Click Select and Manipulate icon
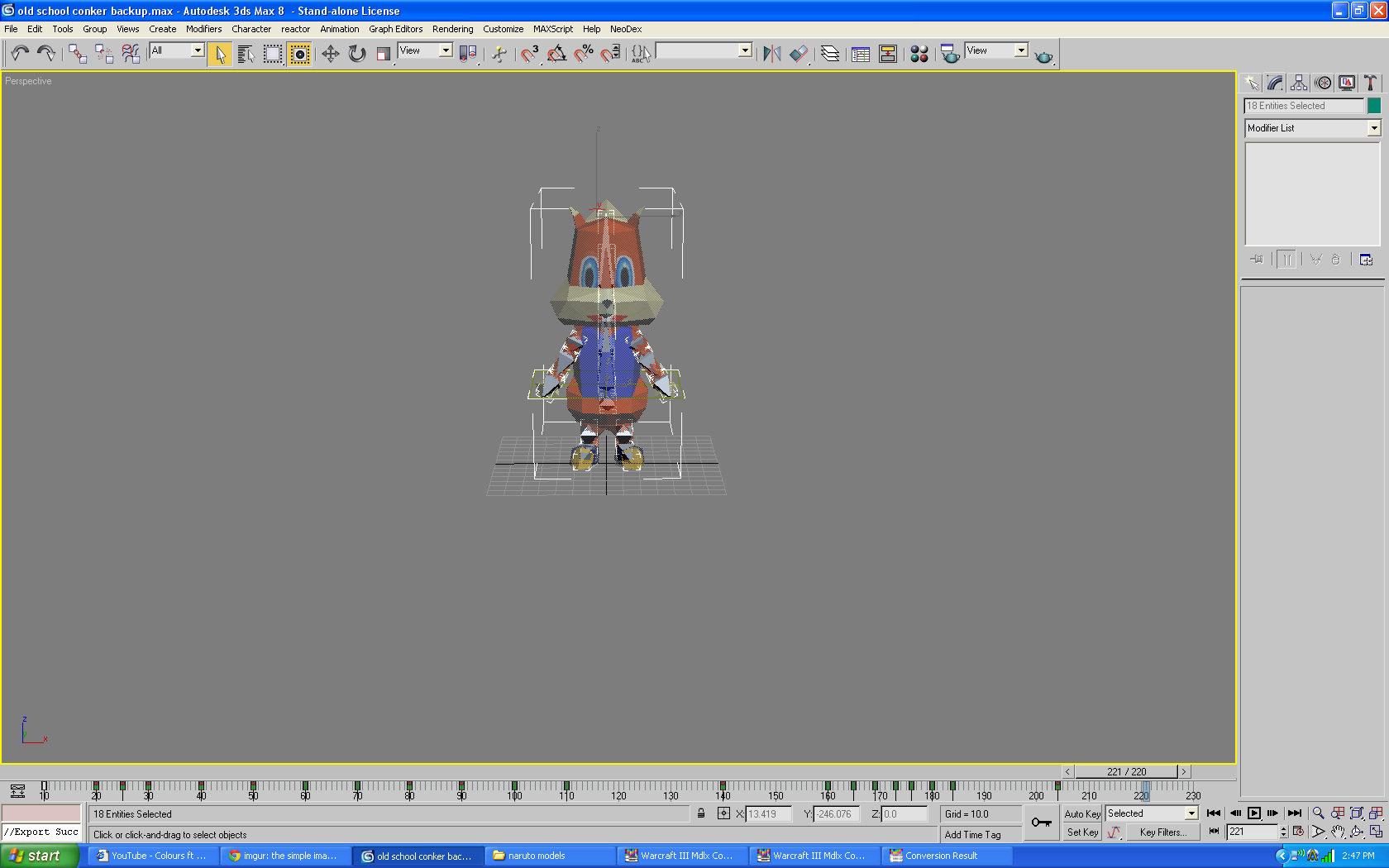 pyautogui.click(x=499, y=54)
